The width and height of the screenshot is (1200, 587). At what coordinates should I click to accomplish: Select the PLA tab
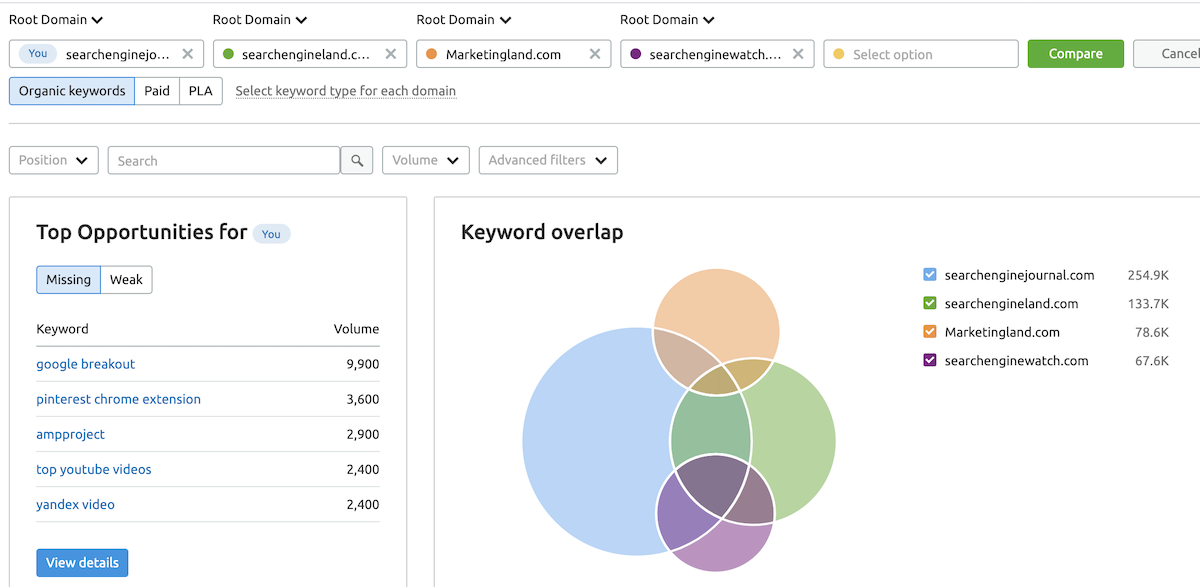click(x=200, y=90)
